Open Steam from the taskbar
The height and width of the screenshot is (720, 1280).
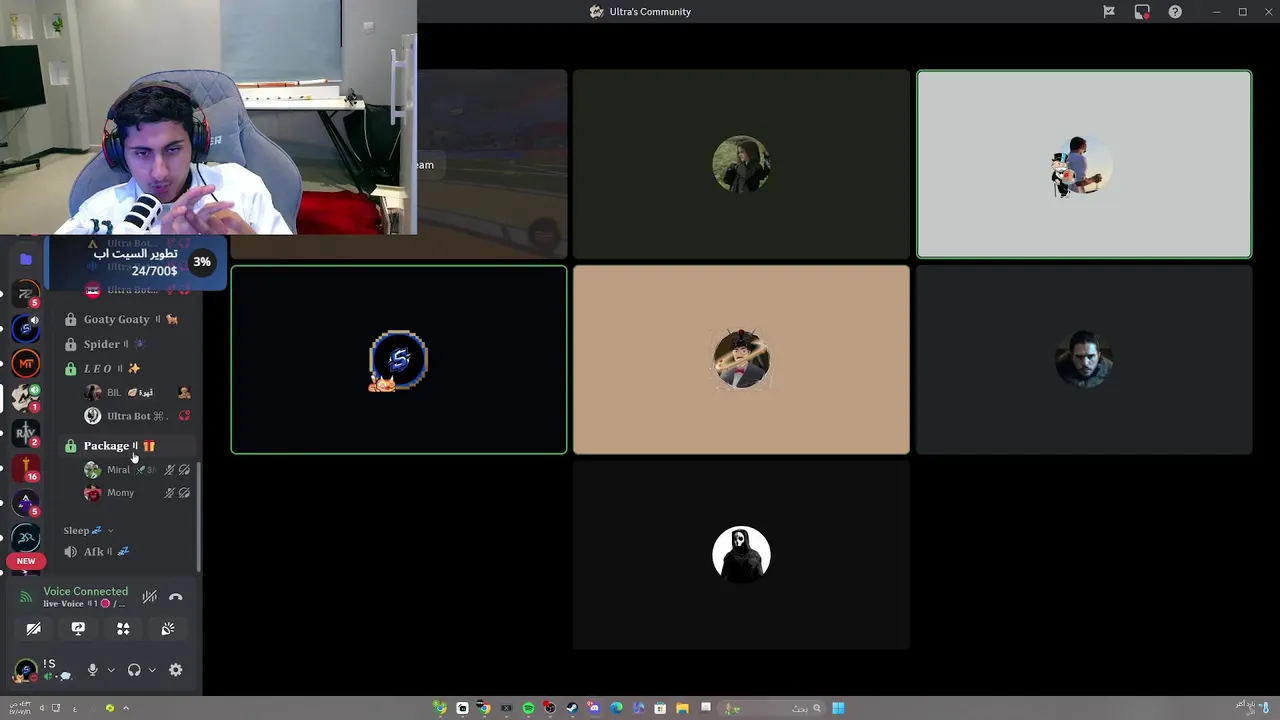pyautogui.click(x=571, y=708)
